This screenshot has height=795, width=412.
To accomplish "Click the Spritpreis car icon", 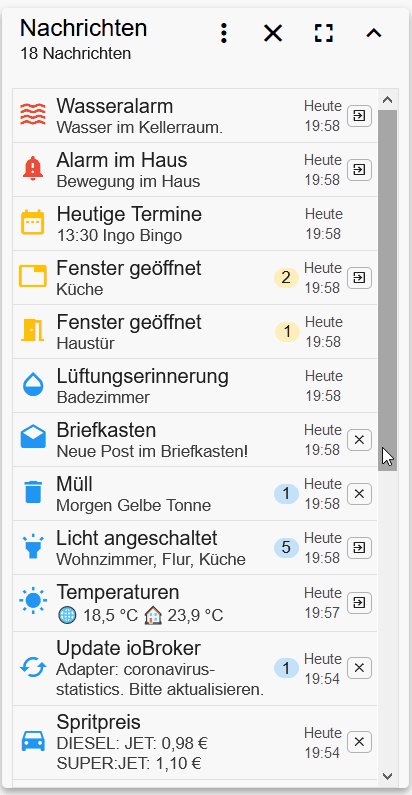I will click(33, 742).
